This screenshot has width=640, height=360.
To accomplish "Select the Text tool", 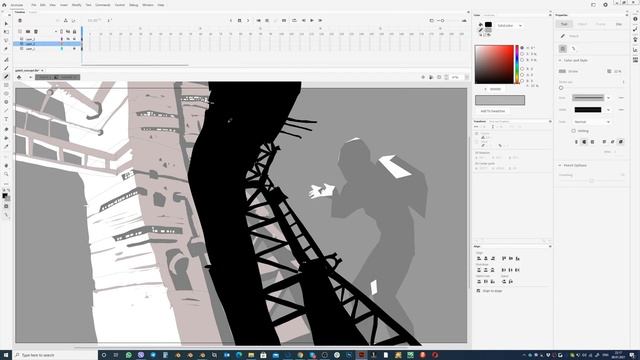I will [x=6, y=119].
